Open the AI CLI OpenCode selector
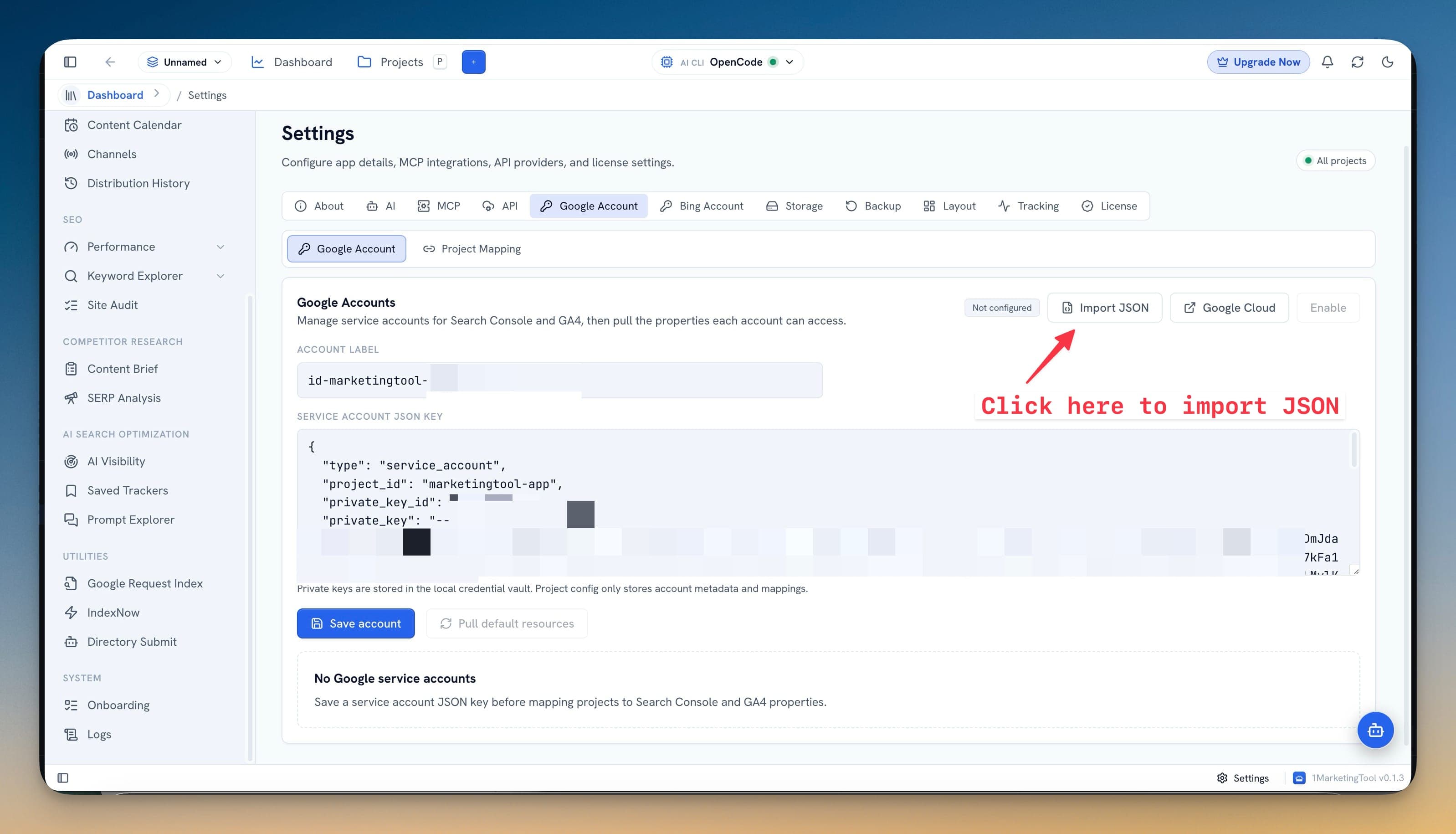The height and width of the screenshot is (834, 1456). (727, 62)
